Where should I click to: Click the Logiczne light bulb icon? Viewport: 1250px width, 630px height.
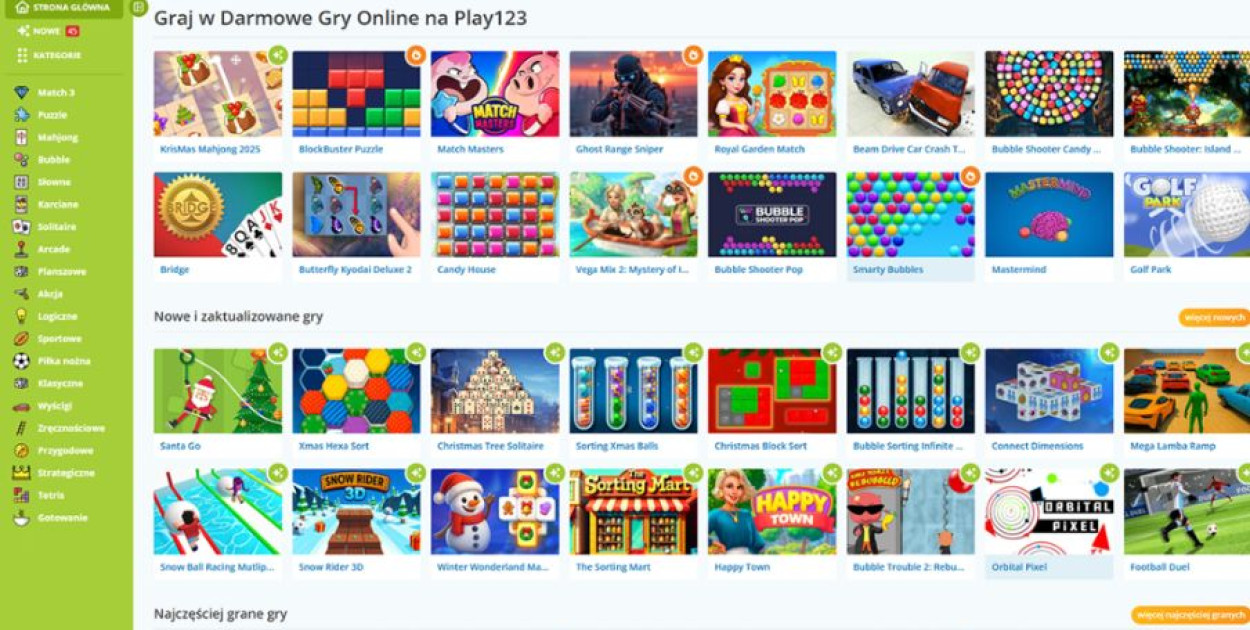click(x=21, y=316)
